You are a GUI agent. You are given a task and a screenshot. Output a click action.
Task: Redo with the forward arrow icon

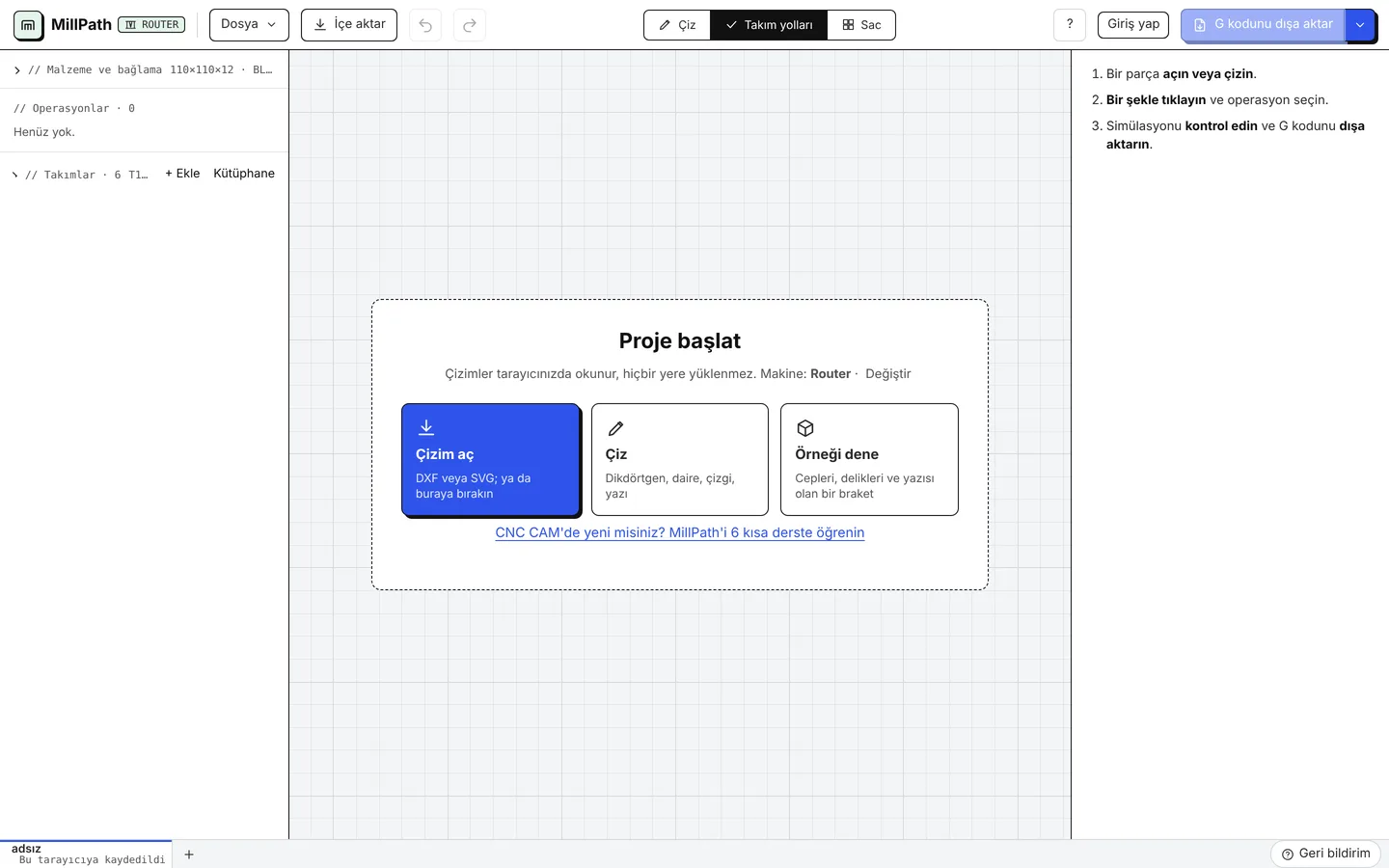[470, 25]
